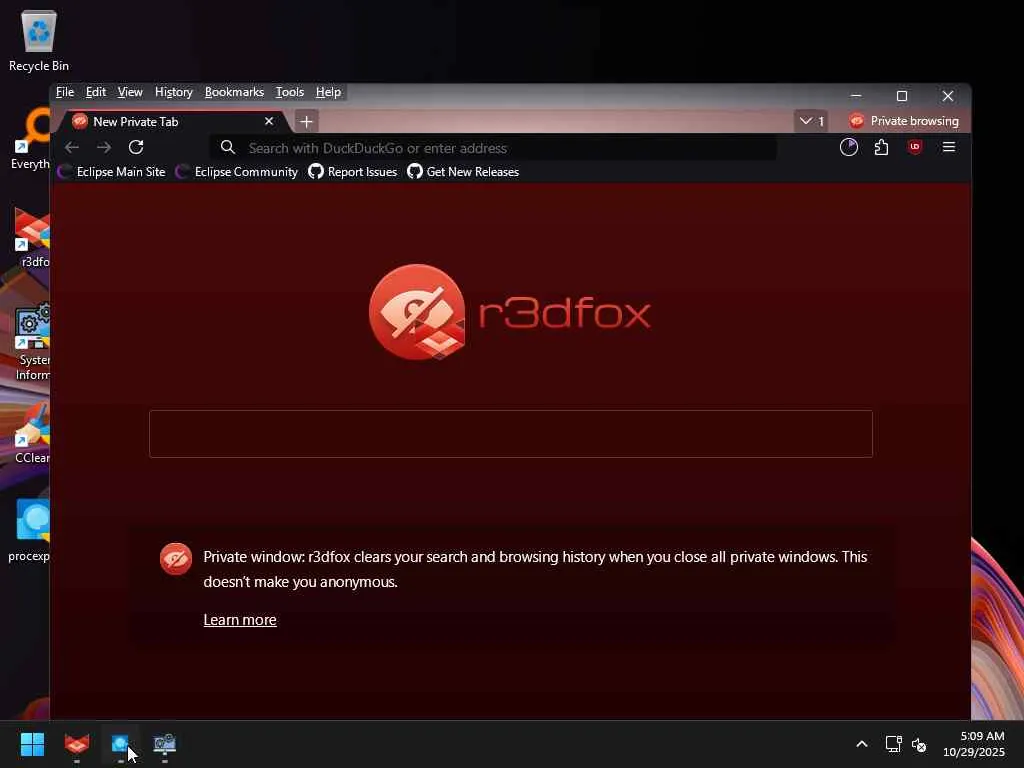This screenshot has width=1024, height=768.
Task: Select the r3dfox desktop shortcut
Action: coord(31,238)
